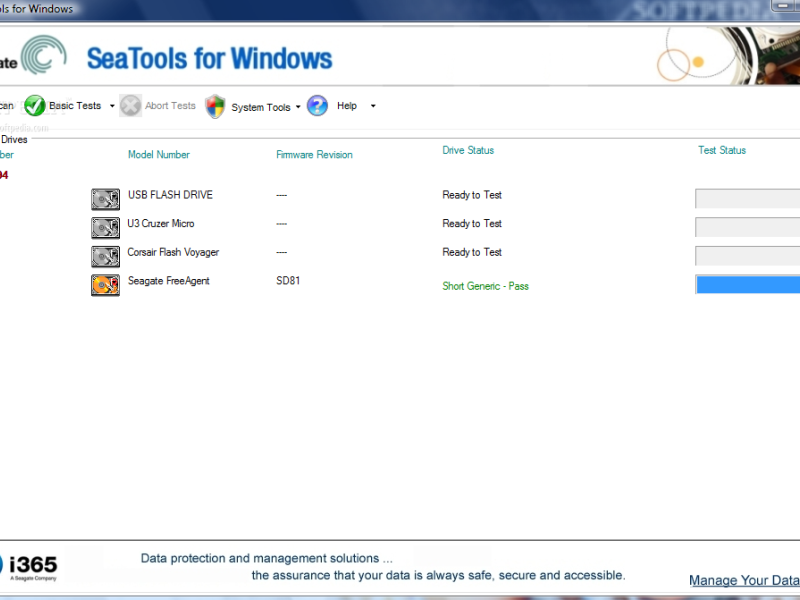Viewport: 800px width, 600px height.
Task: Click Ready to Test for U3 Cruzer Micro
Action: click(472, 223)
